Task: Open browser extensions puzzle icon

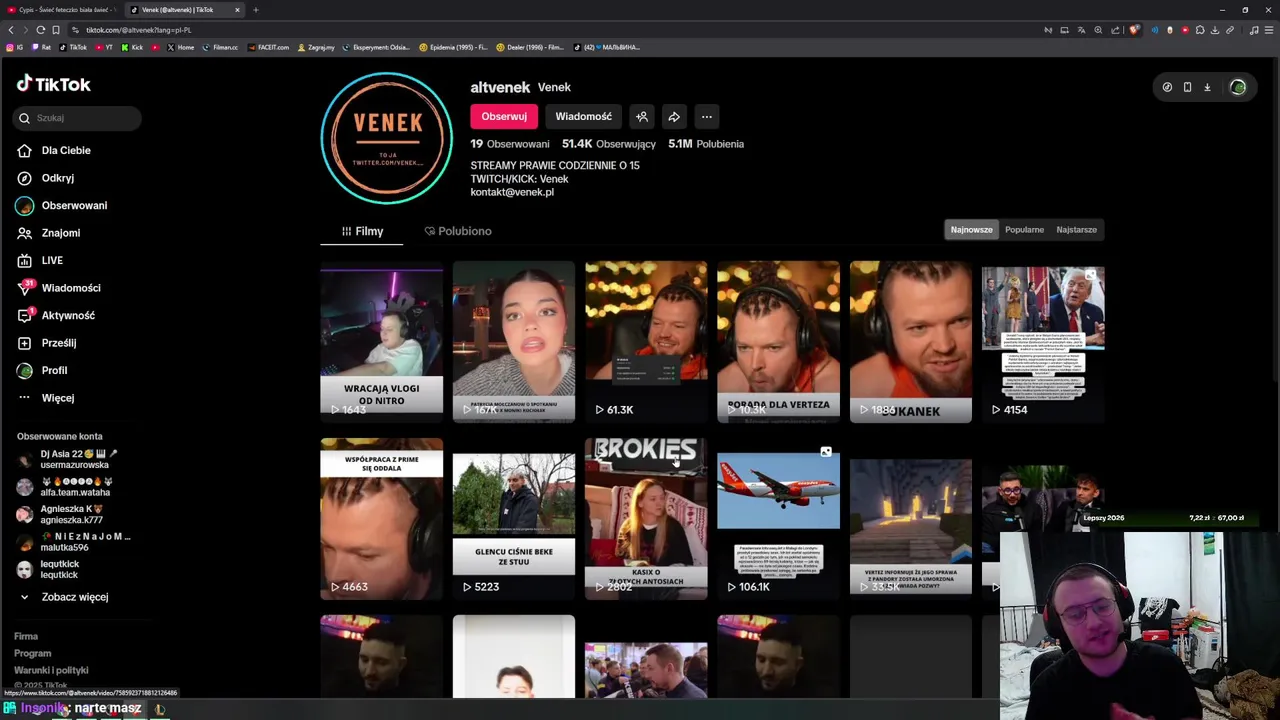Action: point(1200,30)
